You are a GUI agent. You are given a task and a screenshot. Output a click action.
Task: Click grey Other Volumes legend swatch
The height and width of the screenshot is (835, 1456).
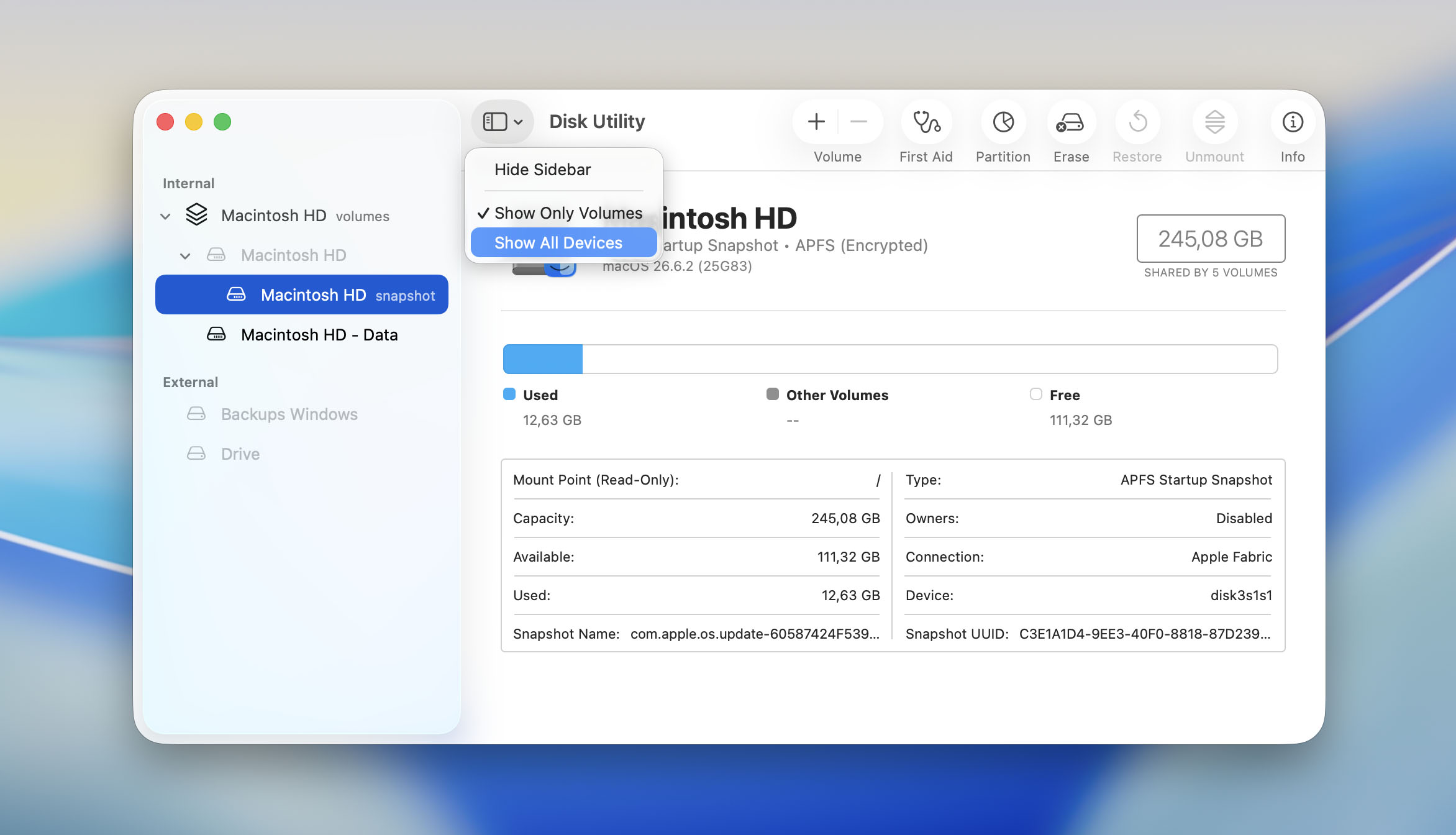773,394
